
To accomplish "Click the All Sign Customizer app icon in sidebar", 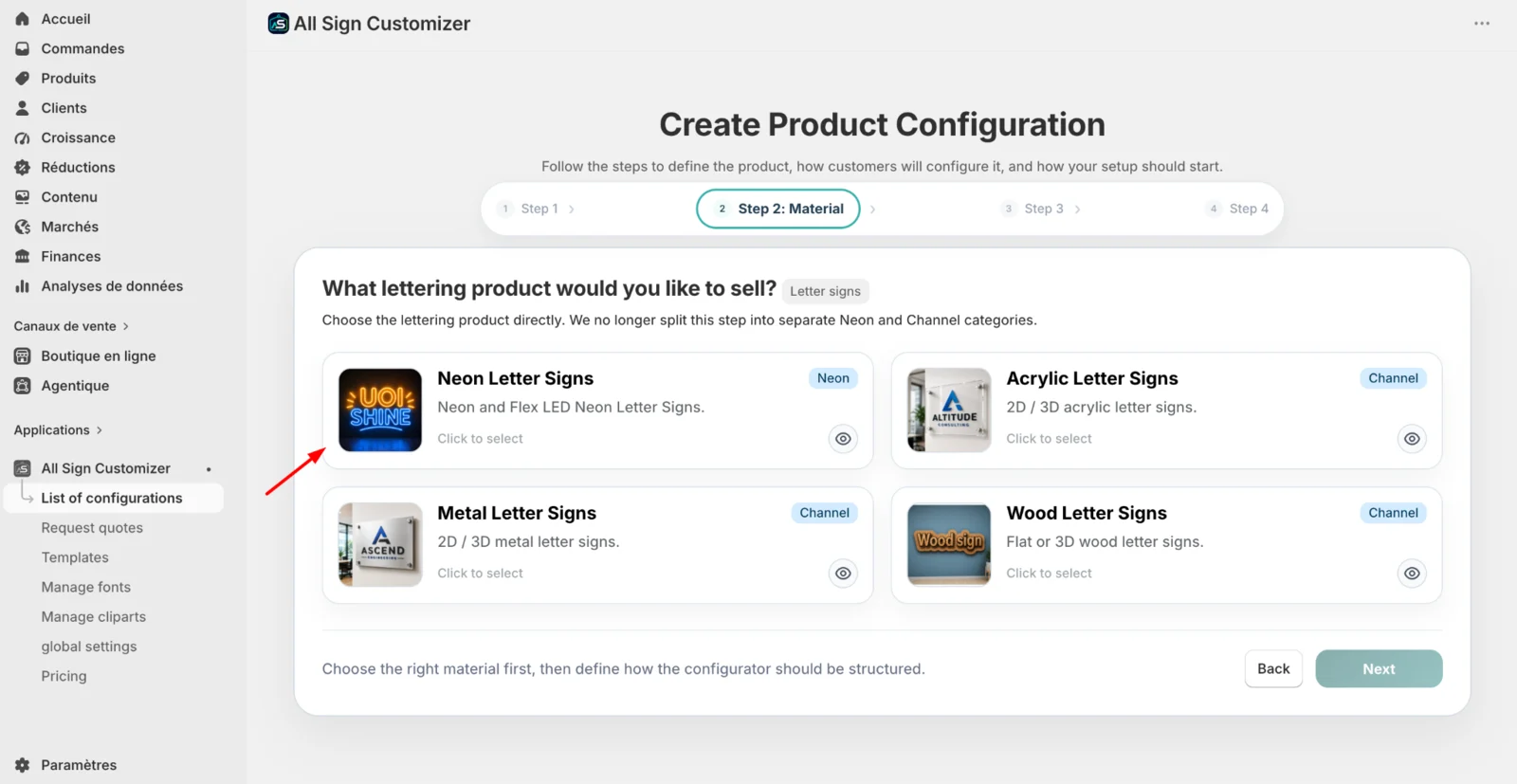I will pos(23,468).
